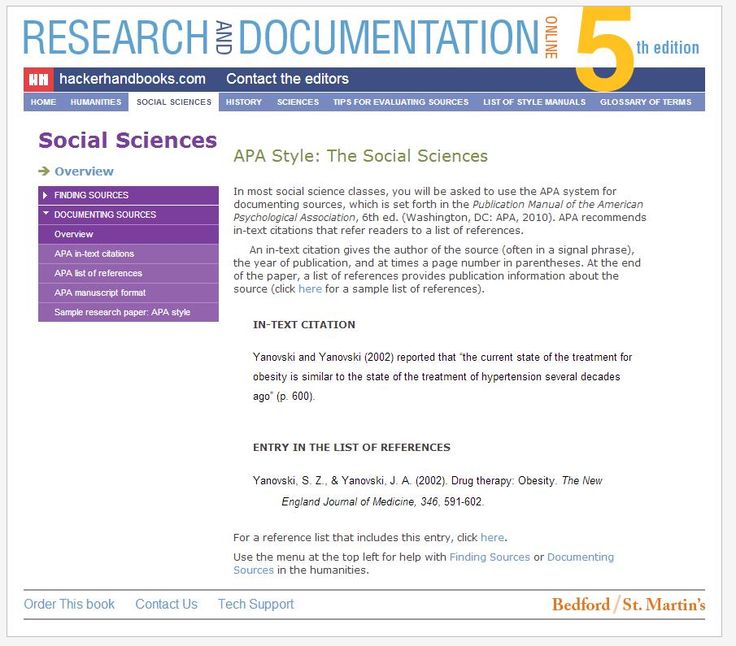Viewport: 736px width, 646px height.
Task: Click Contact Us footer link
Action: [x=166, y=604]
